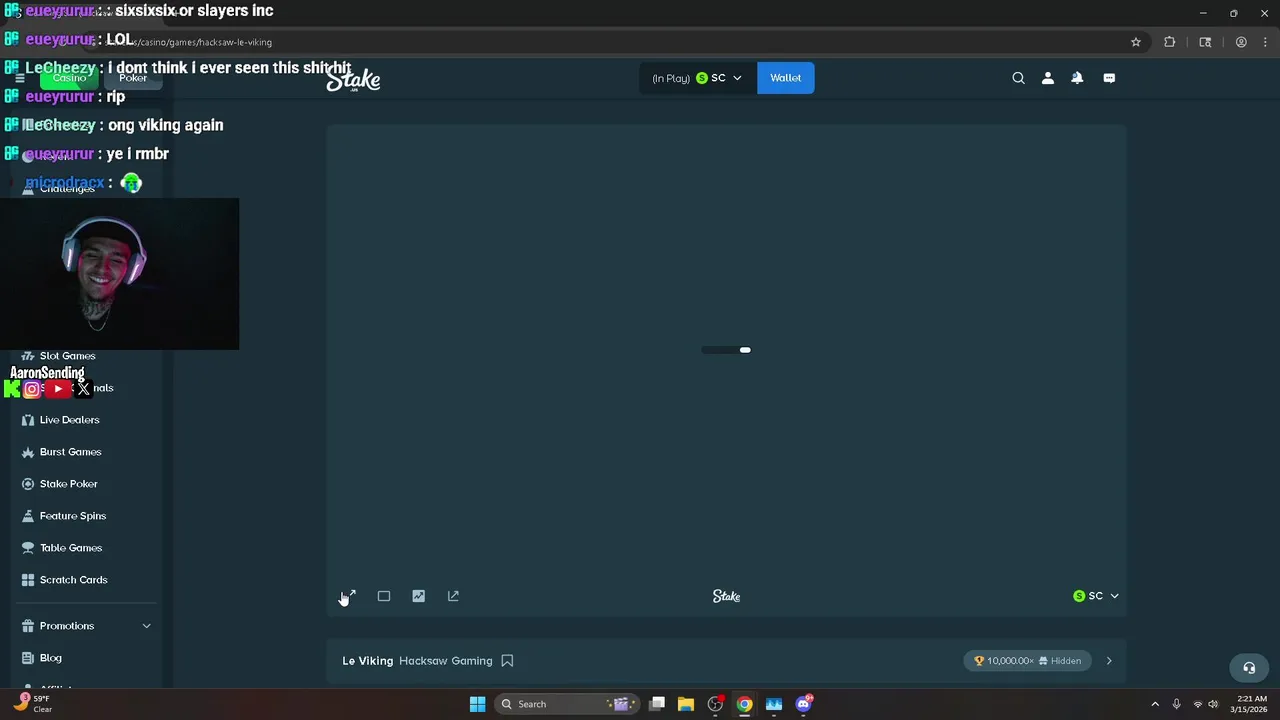Open the Stake site search
This screenshot has height=720, width=1280.
pos(1018,78)
